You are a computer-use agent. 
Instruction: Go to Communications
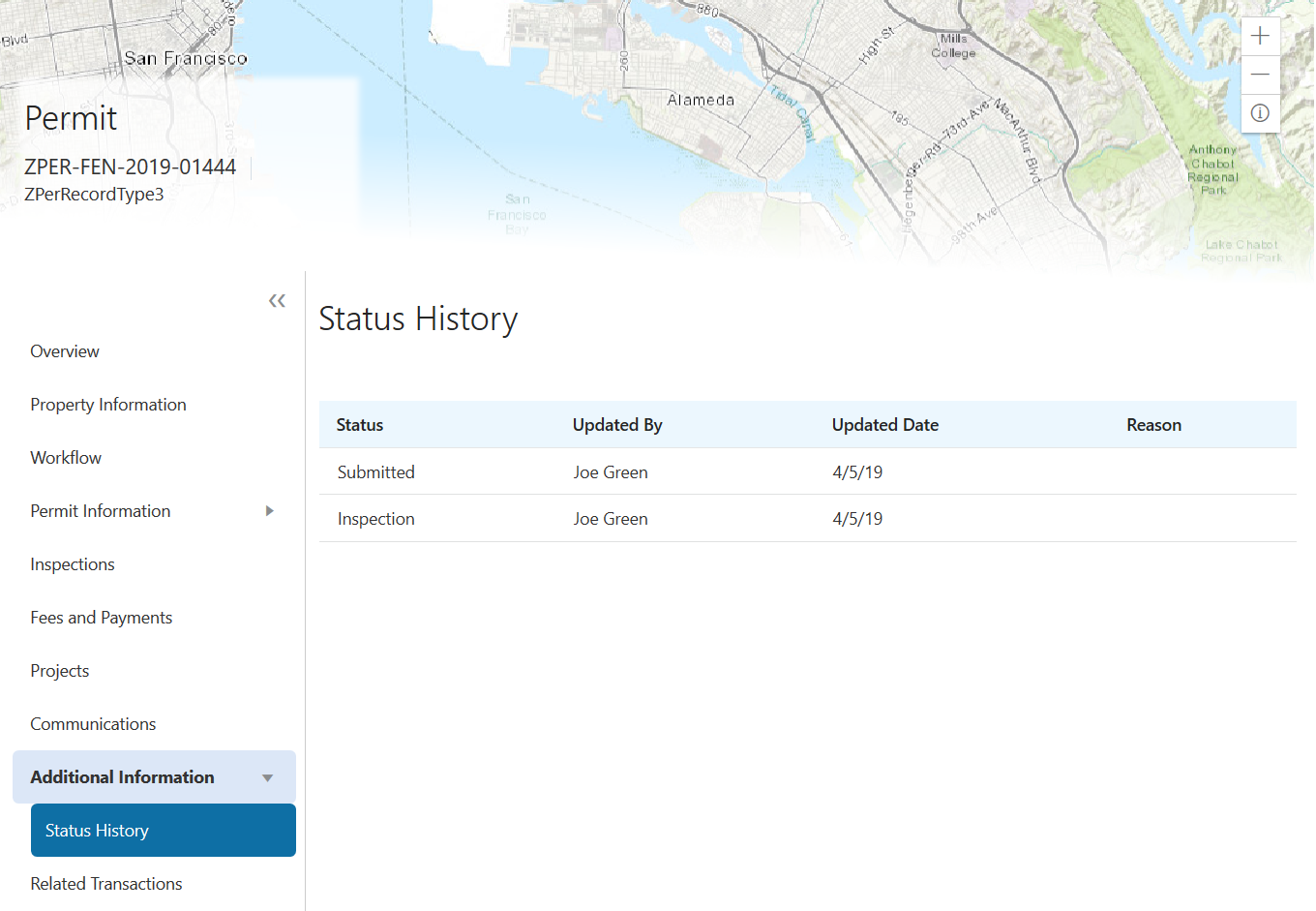[x=93, y=724]
